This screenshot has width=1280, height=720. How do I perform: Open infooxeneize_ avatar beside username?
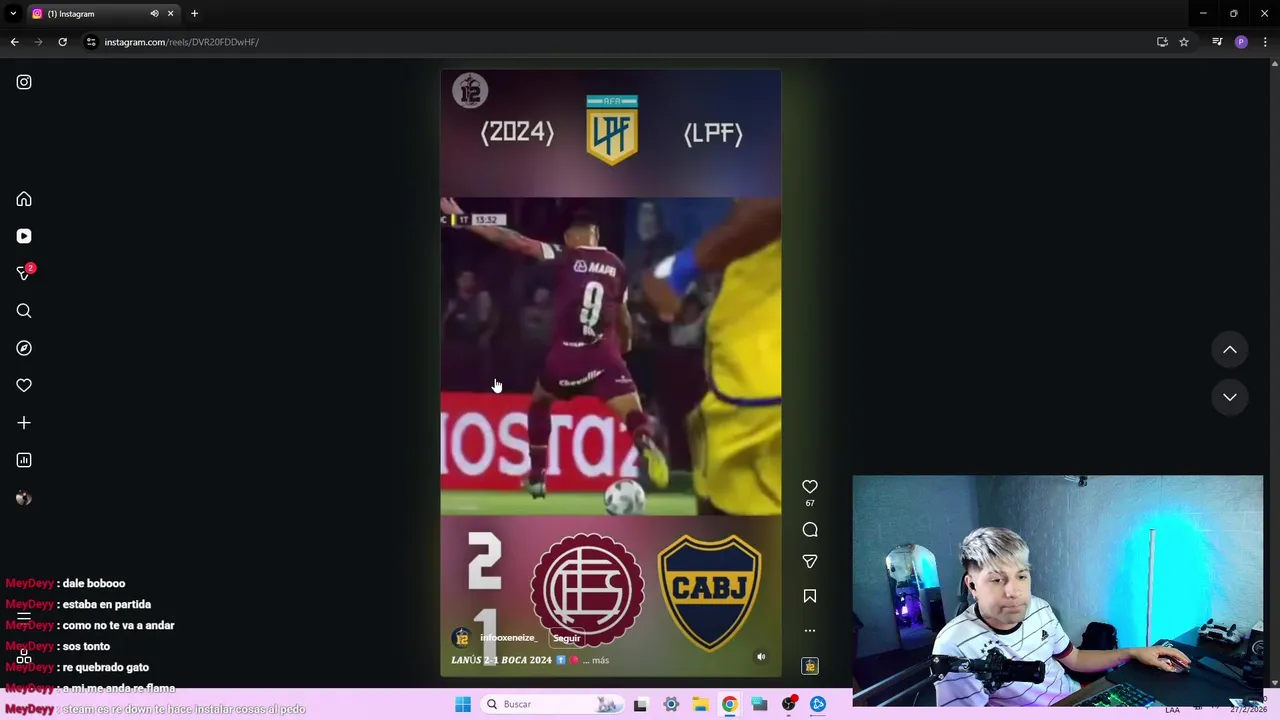click(x=461, y=638)
